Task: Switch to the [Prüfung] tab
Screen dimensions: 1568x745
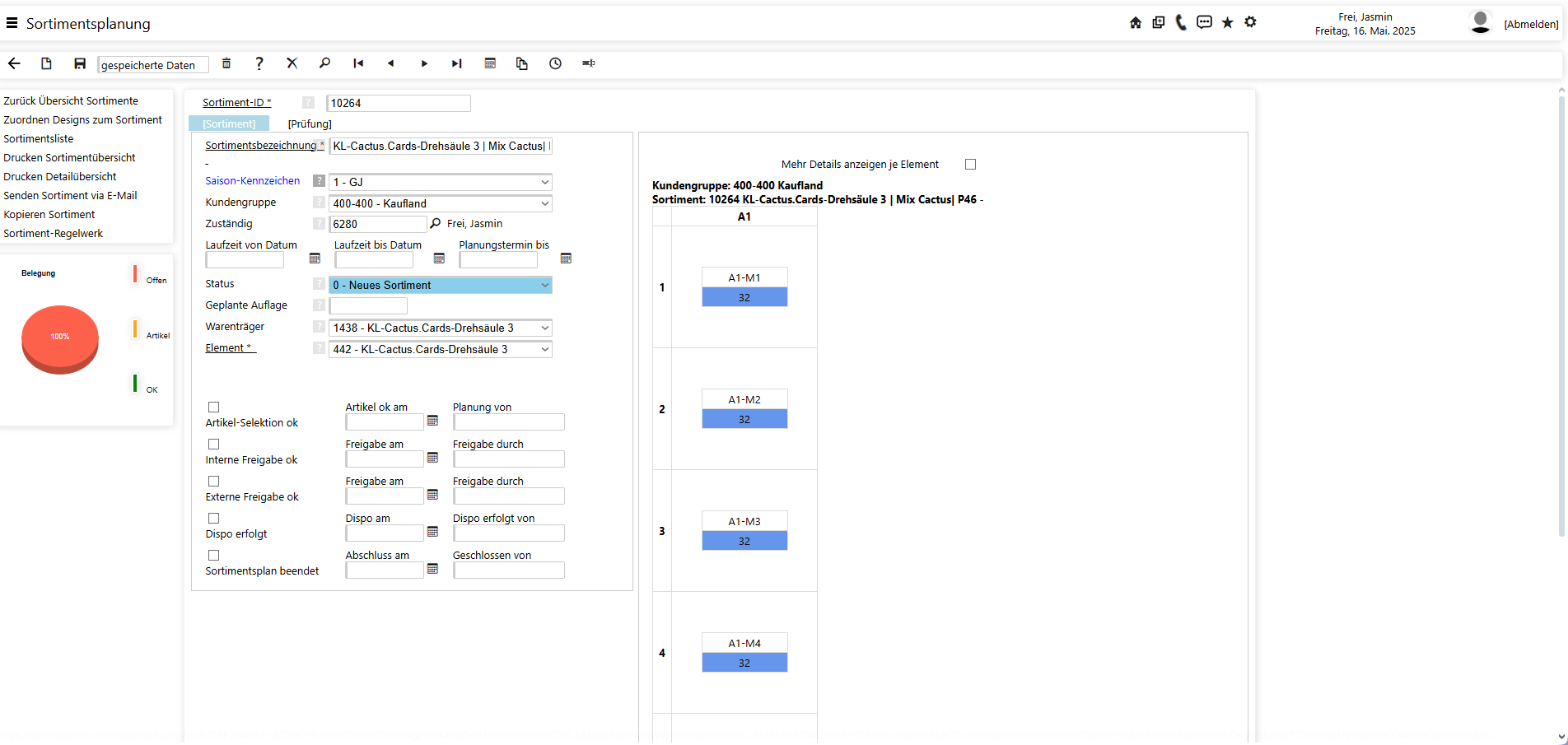Action: click(x=310, y=123)
